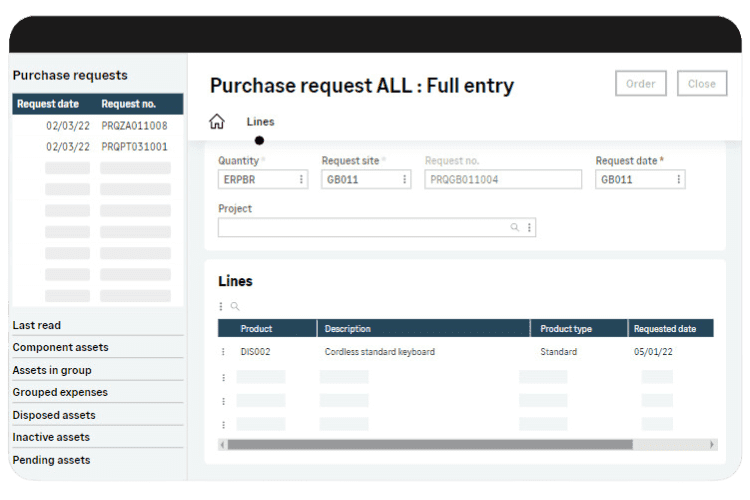750x500 pixels.
Task: Open the Project field three-dot menu
Action: (x=530, y=228)
